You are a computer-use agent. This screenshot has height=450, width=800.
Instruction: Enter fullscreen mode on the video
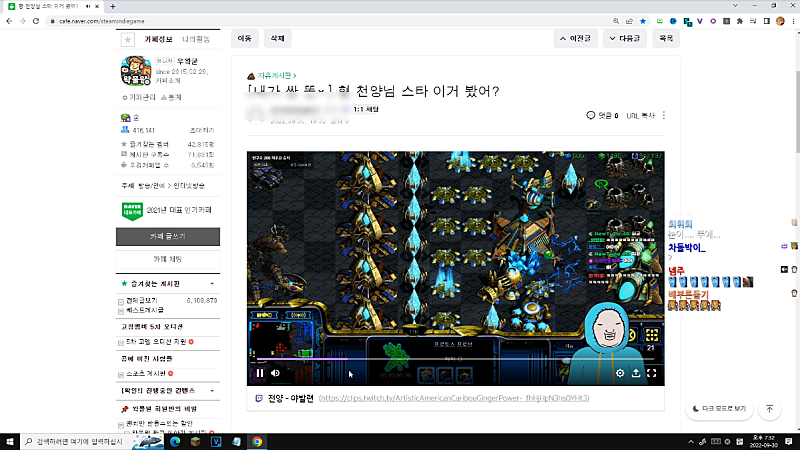pos(652,373)
